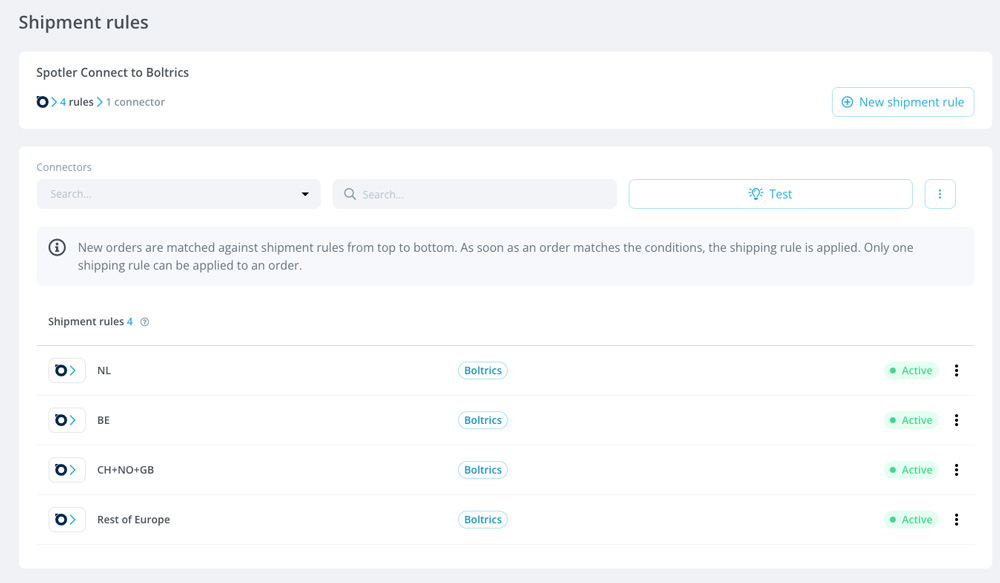Click the 'Shipment rules 4' list header
Image resolution: width=1000 pixels, height=583 pixels.
(91, 322)
